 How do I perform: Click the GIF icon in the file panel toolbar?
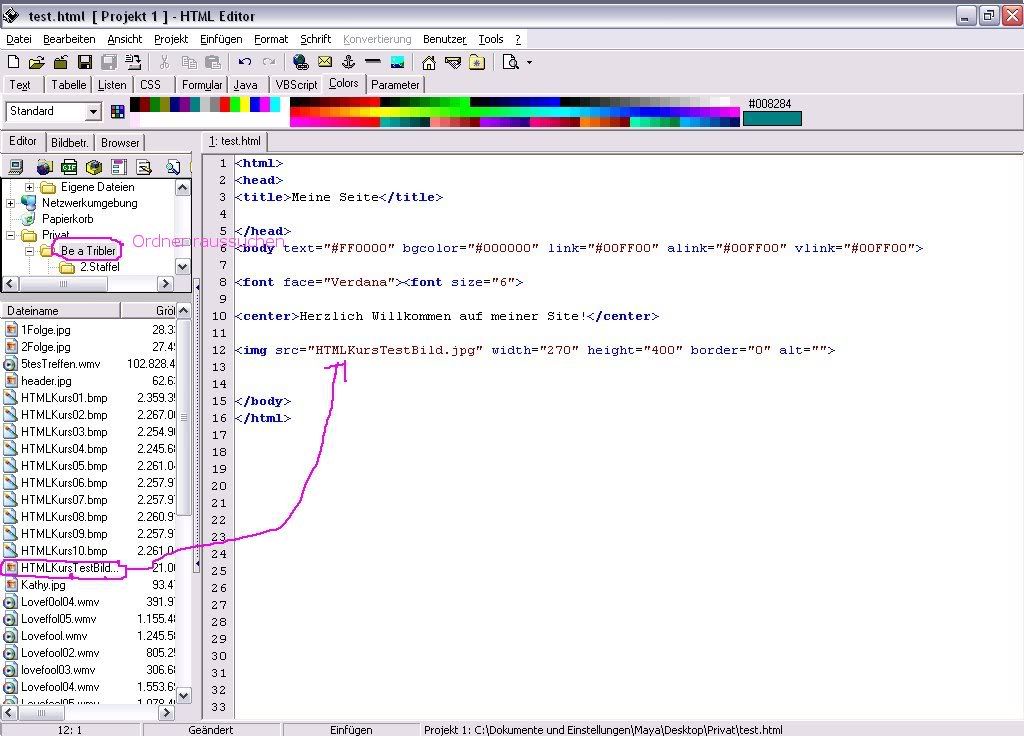(x=69, y=167)
